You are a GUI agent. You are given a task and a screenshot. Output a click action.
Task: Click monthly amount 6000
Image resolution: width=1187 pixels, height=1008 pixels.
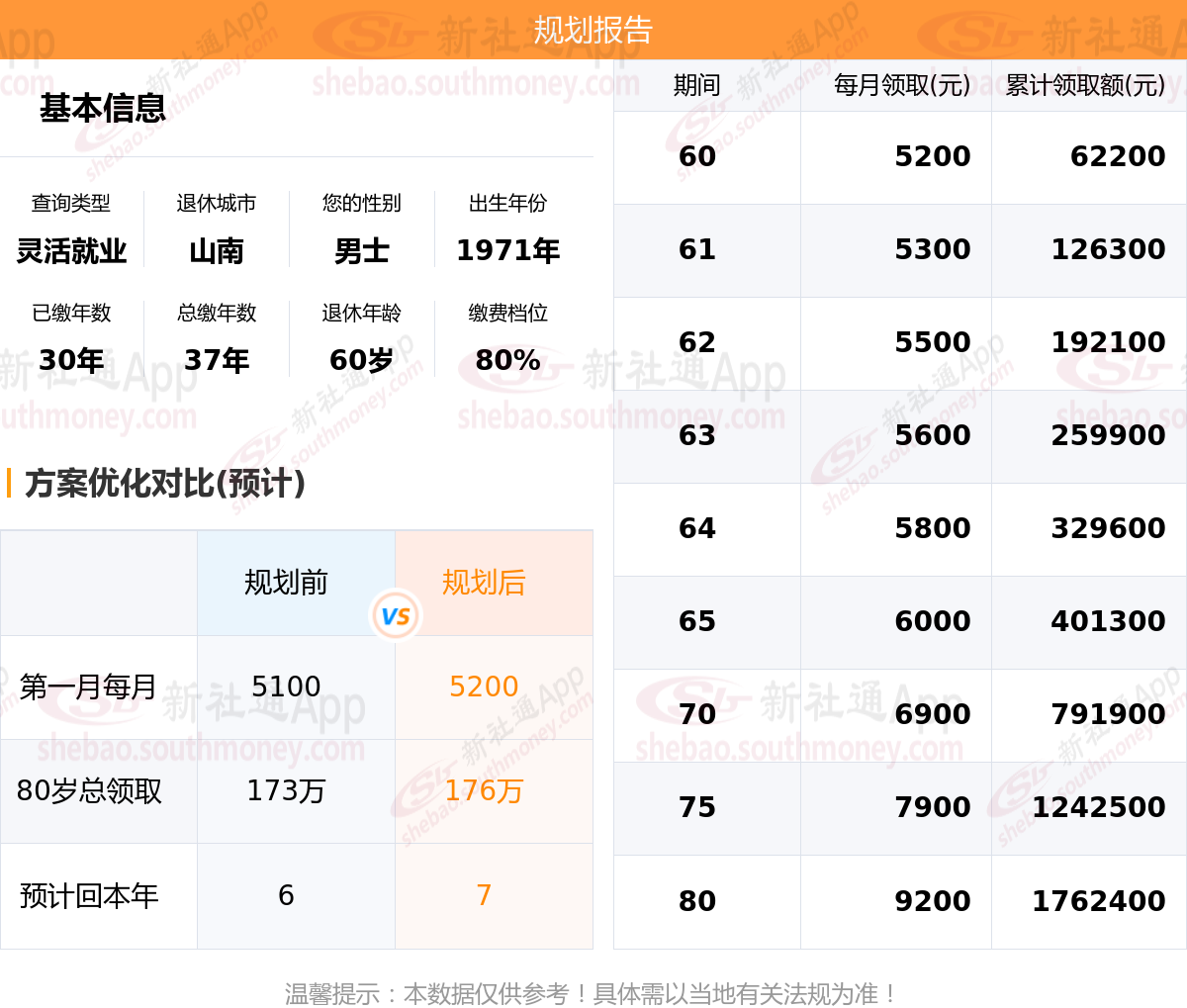[x=933, y=621]
